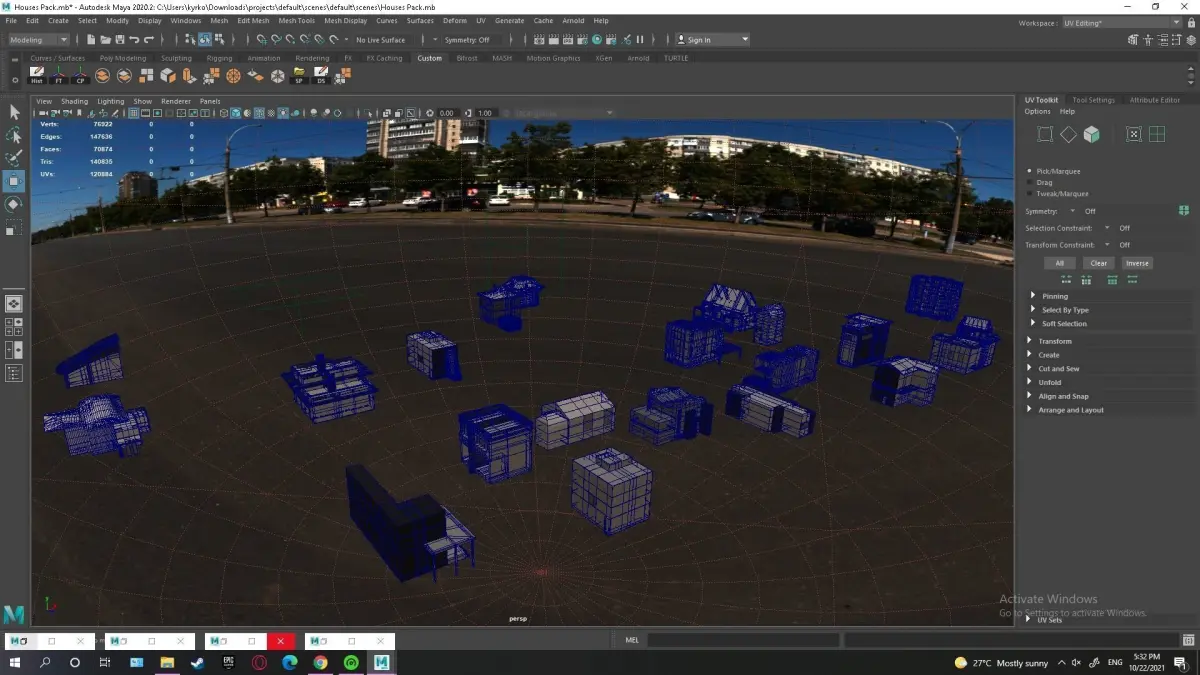Click the DS shelf icon

[x=322, y=76]
